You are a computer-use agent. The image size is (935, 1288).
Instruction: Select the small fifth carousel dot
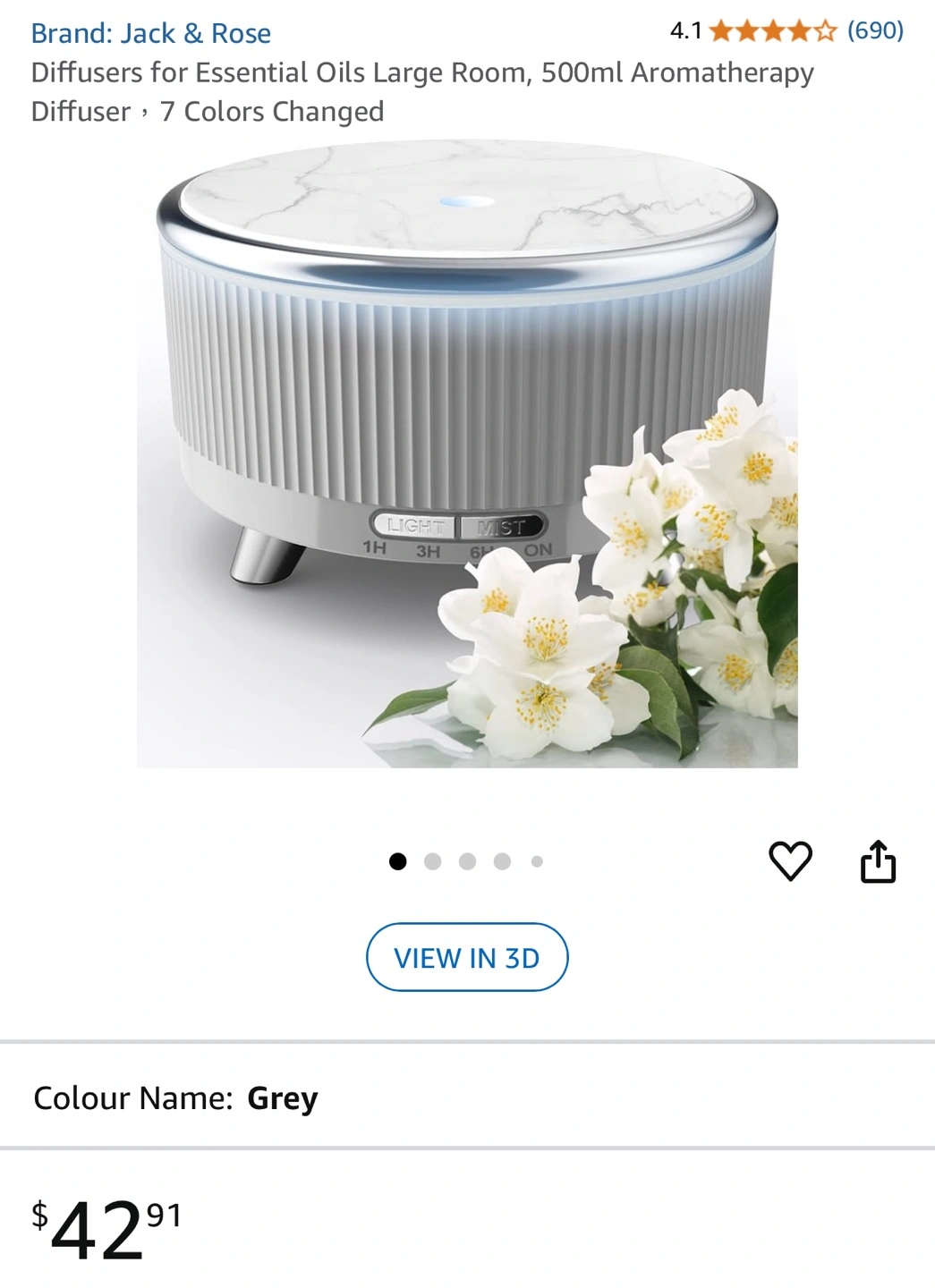coord(537,861)
